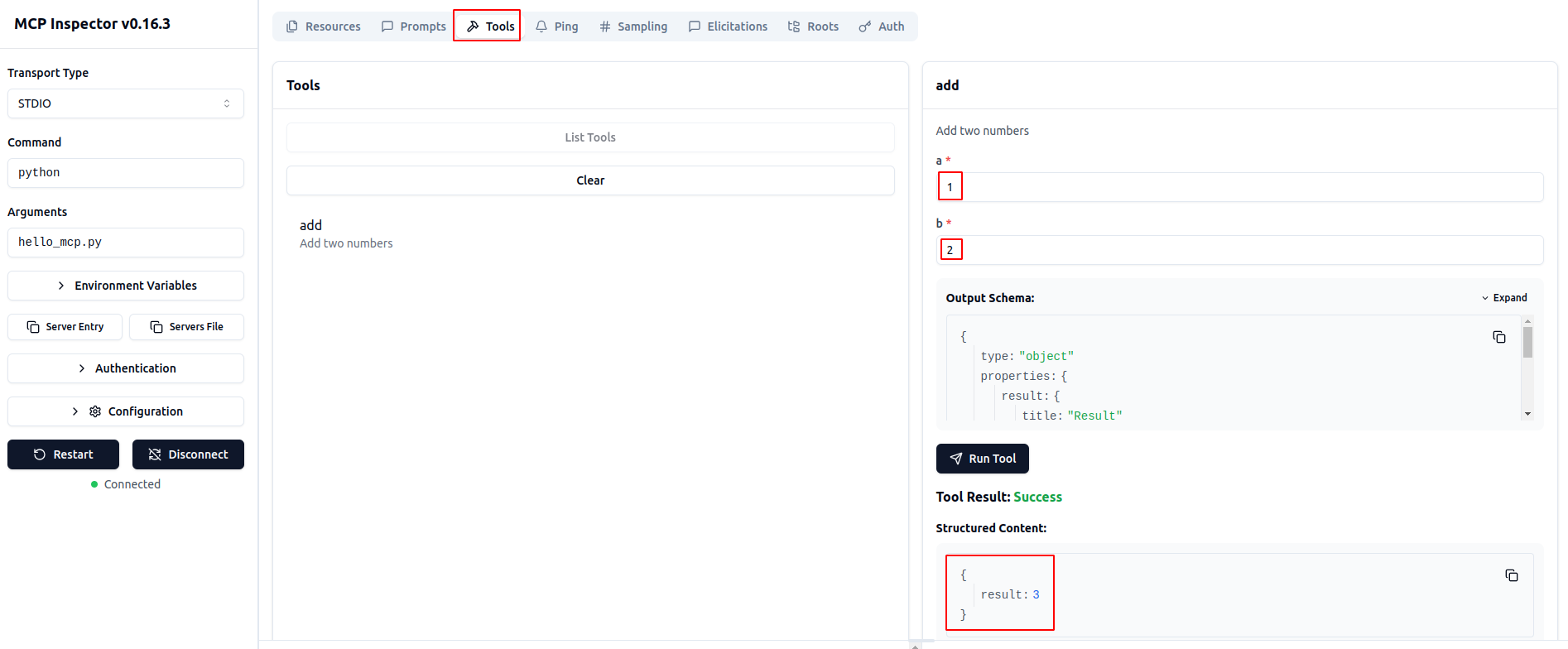
Task: Run the add tool
Action: (983, 459)
